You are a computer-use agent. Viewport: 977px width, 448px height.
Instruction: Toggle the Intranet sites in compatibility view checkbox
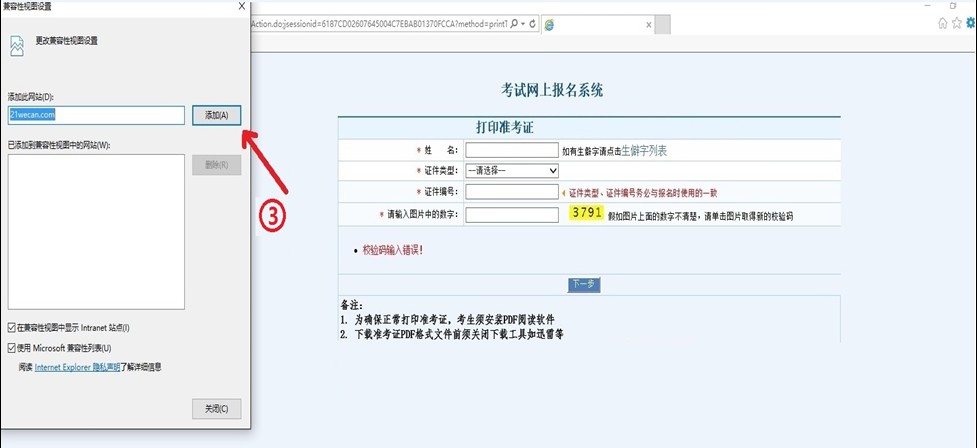tap(11, 327)
